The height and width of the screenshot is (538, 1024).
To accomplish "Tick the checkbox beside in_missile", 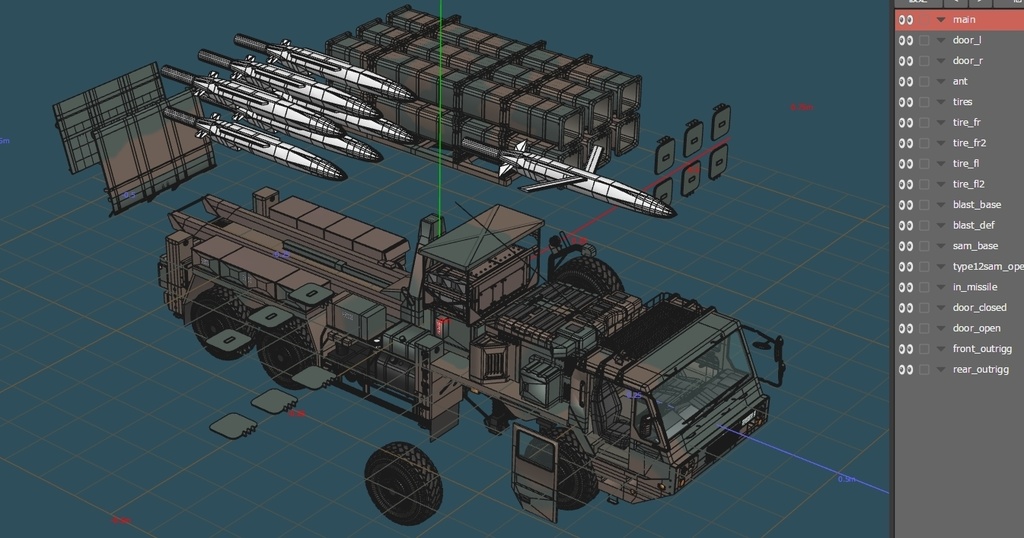I will pyautogui.click(x=924, y=287).
